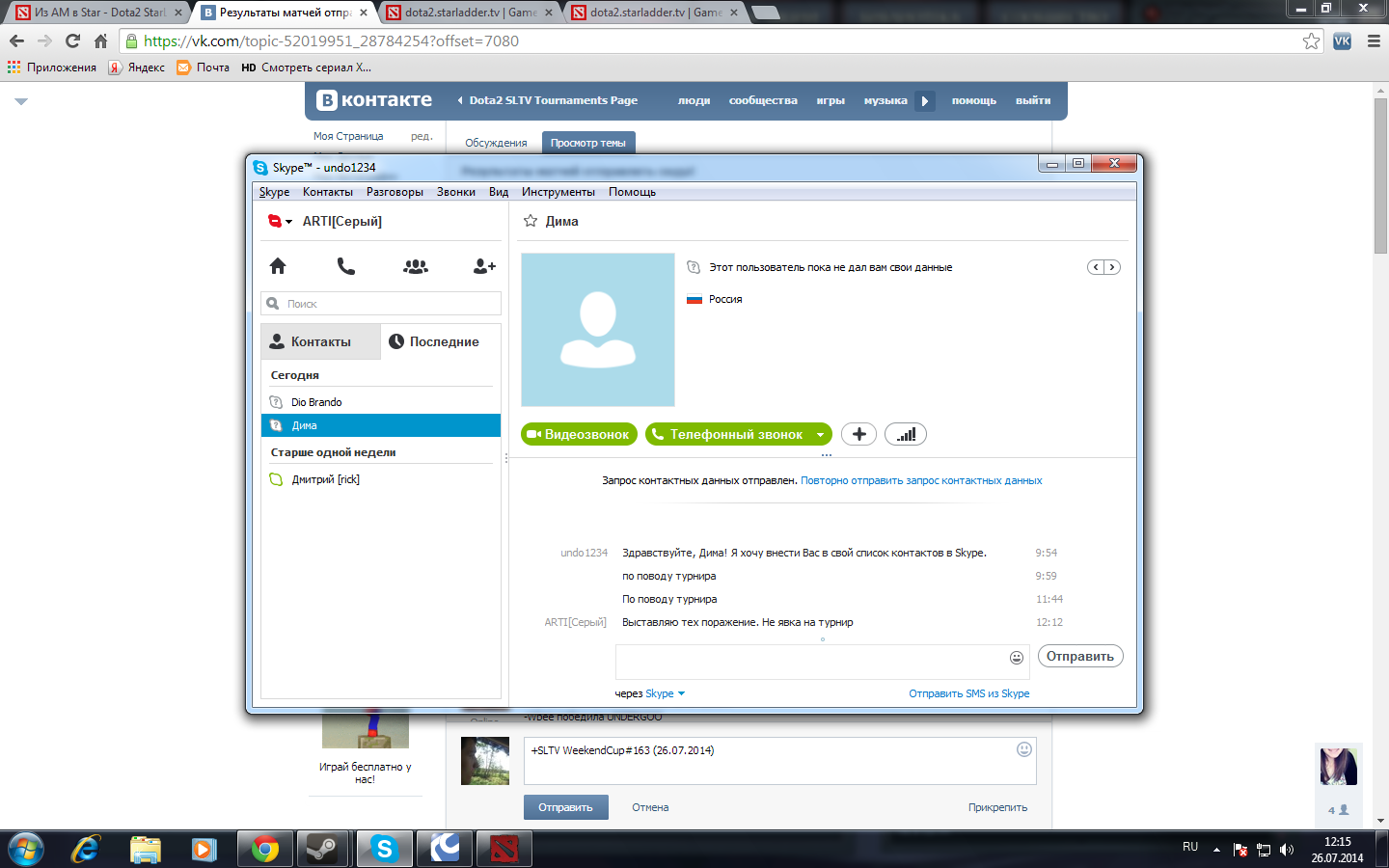
Task: Click the Windows Start button
Action: 26,849
